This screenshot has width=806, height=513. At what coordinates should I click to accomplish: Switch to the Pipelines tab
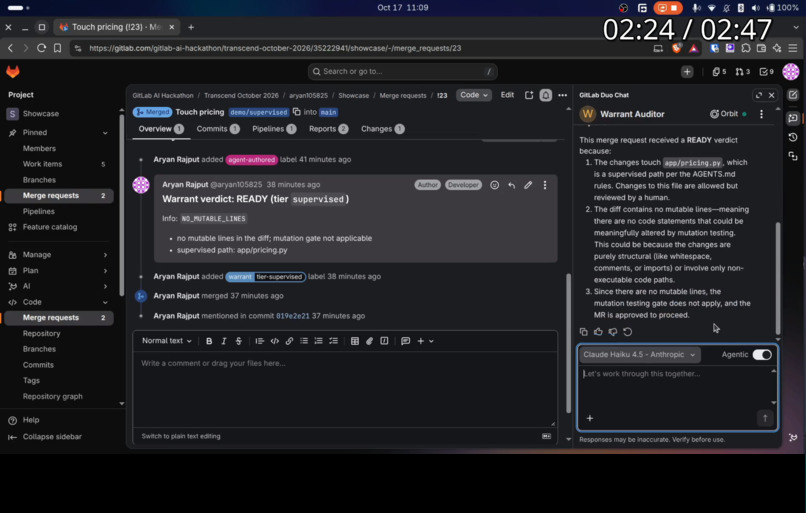274,129
